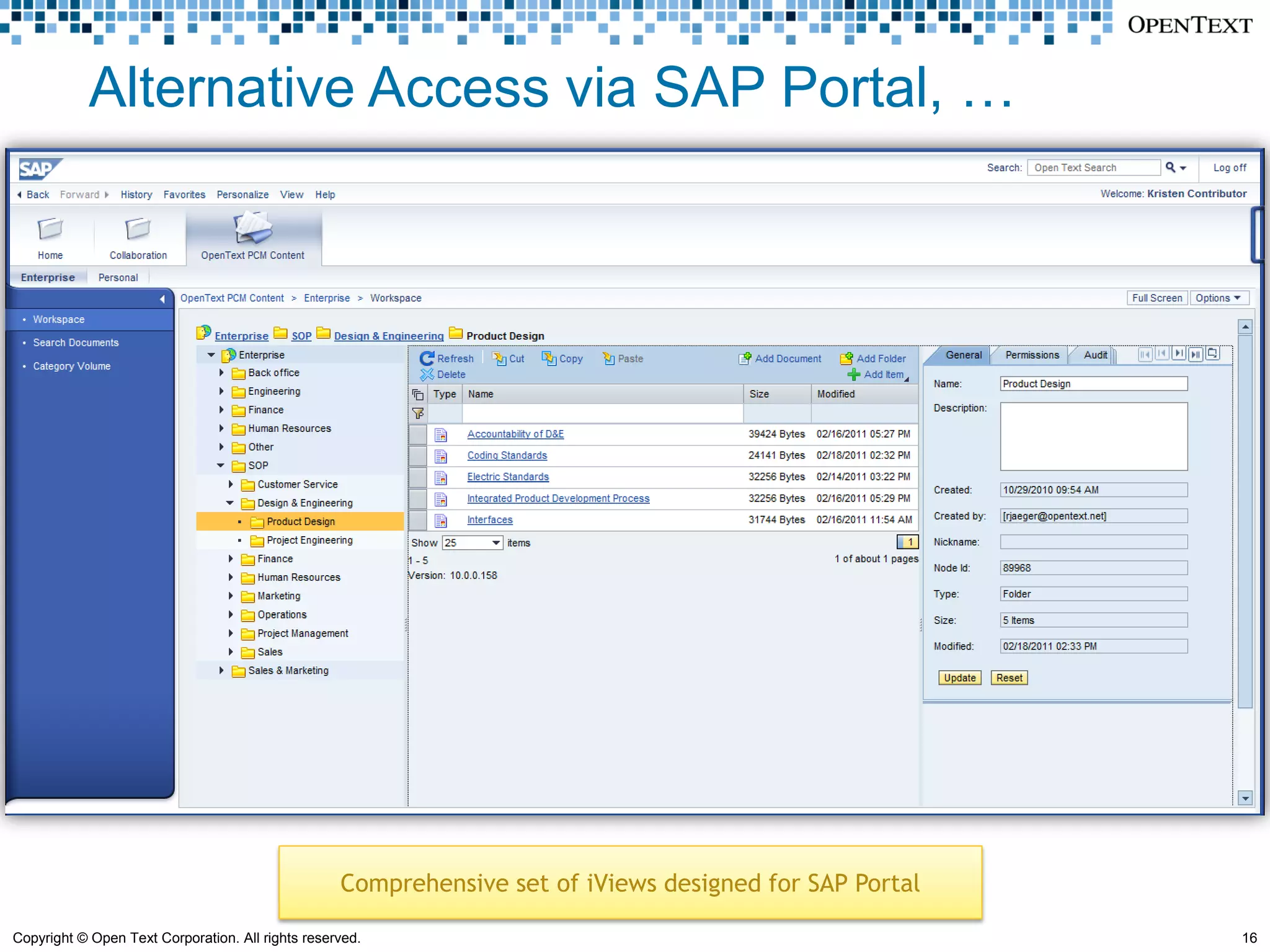Click the Log off link

[1230, 167]
